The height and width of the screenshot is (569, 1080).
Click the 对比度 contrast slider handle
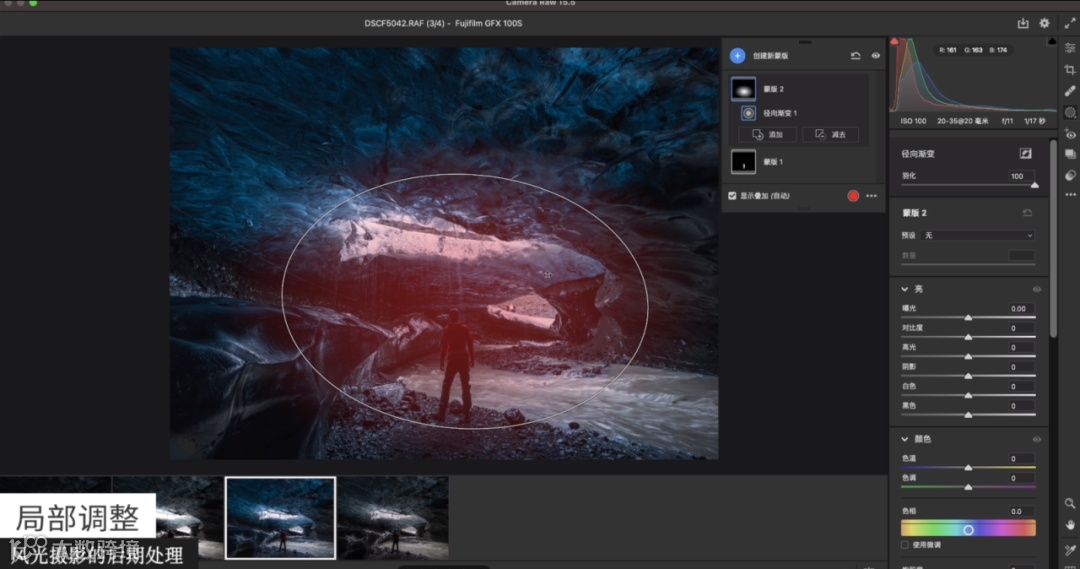[x=968, y=337]
